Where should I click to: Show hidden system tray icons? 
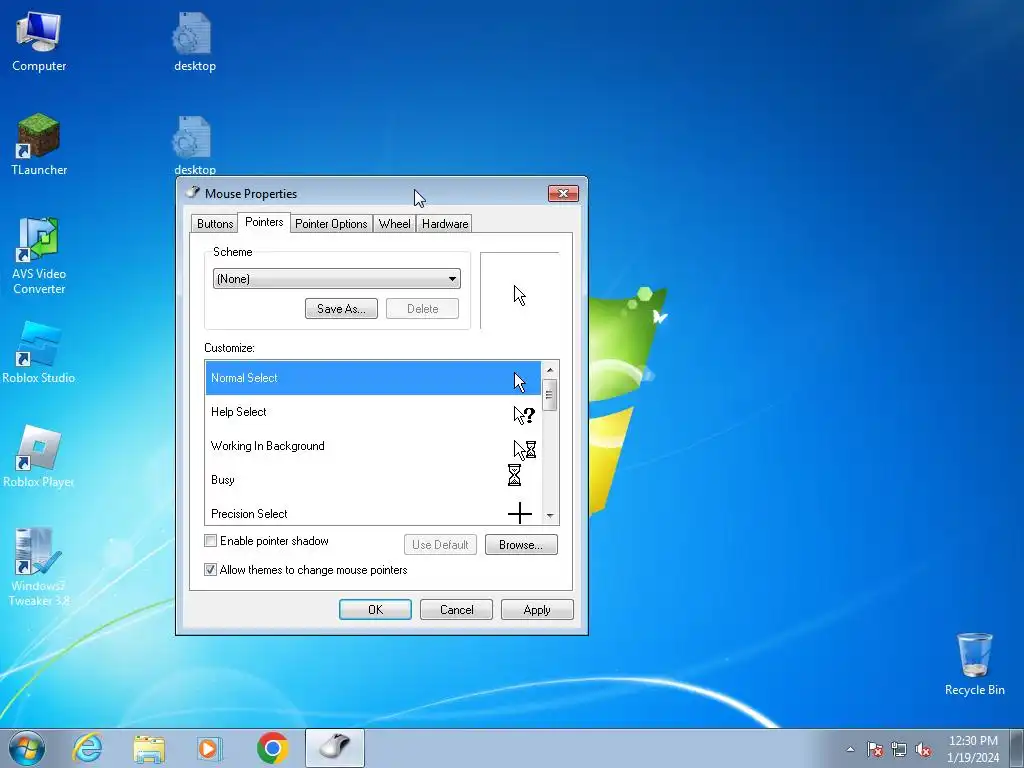(850, 749)
